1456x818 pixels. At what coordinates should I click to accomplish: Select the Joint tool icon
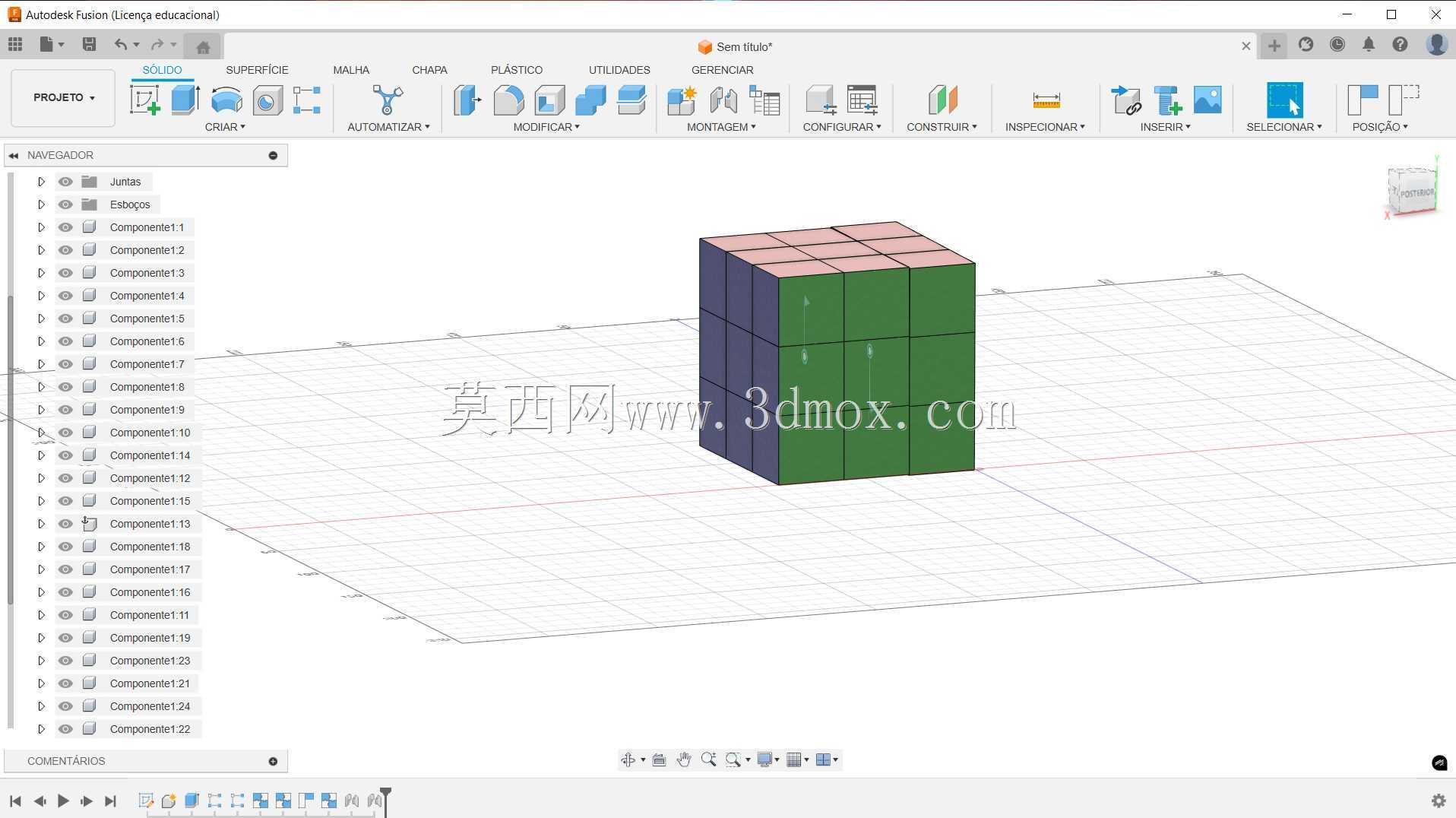pos(723,100)
